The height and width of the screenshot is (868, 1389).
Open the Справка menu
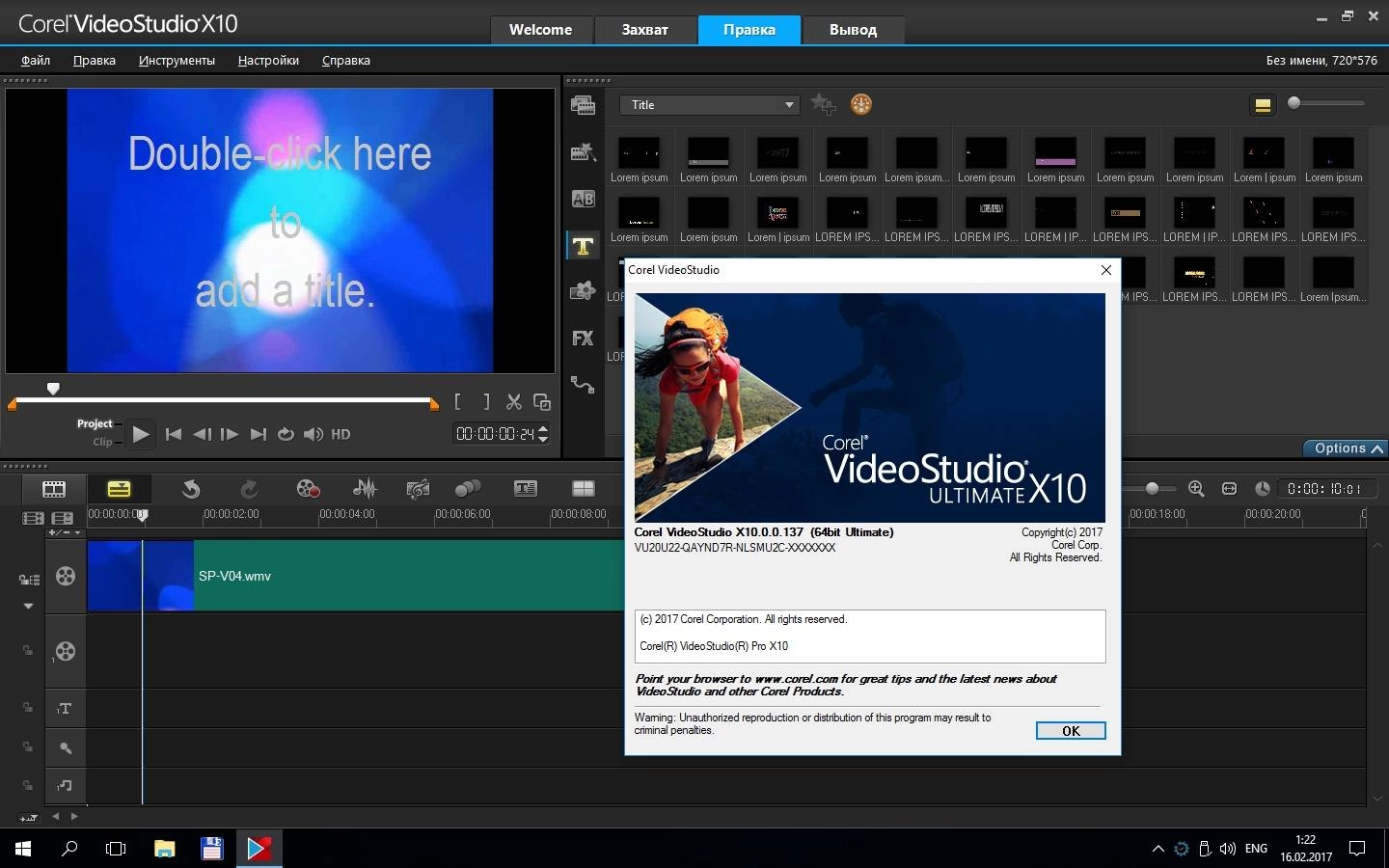click(x=345, y=60)
